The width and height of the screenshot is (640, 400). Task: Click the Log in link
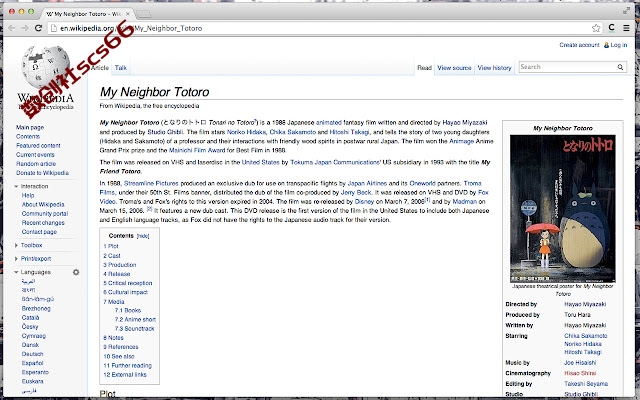coord(619,45)
